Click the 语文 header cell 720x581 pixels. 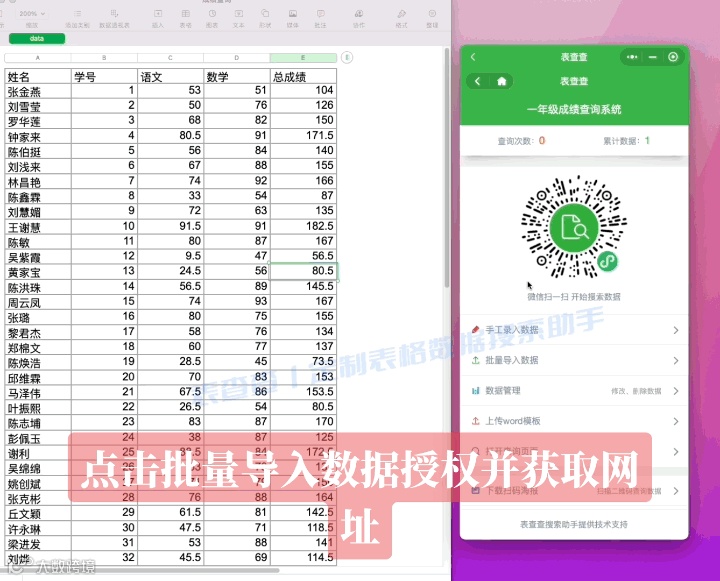click(171, 76)
